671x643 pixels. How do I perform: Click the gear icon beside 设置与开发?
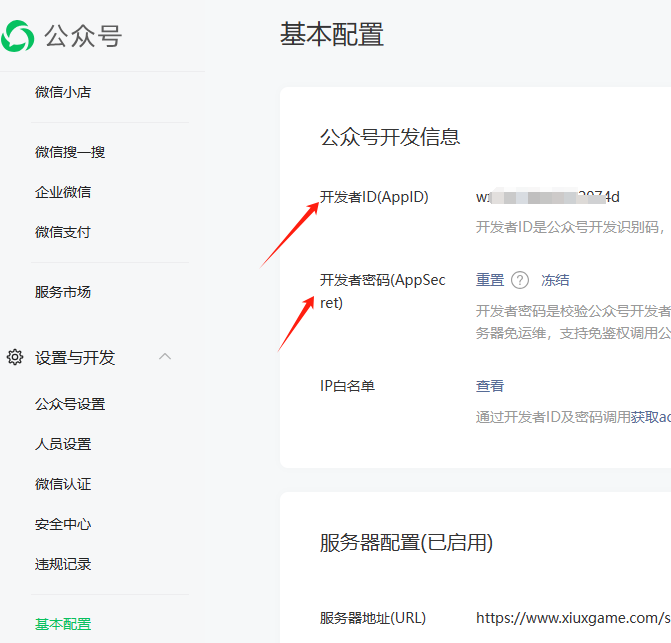(x=15, y=357)
